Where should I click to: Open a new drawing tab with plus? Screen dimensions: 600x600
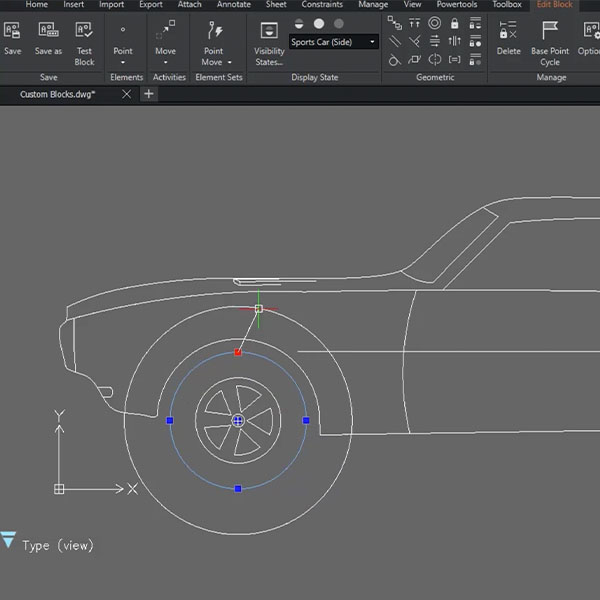click(149, 94)
